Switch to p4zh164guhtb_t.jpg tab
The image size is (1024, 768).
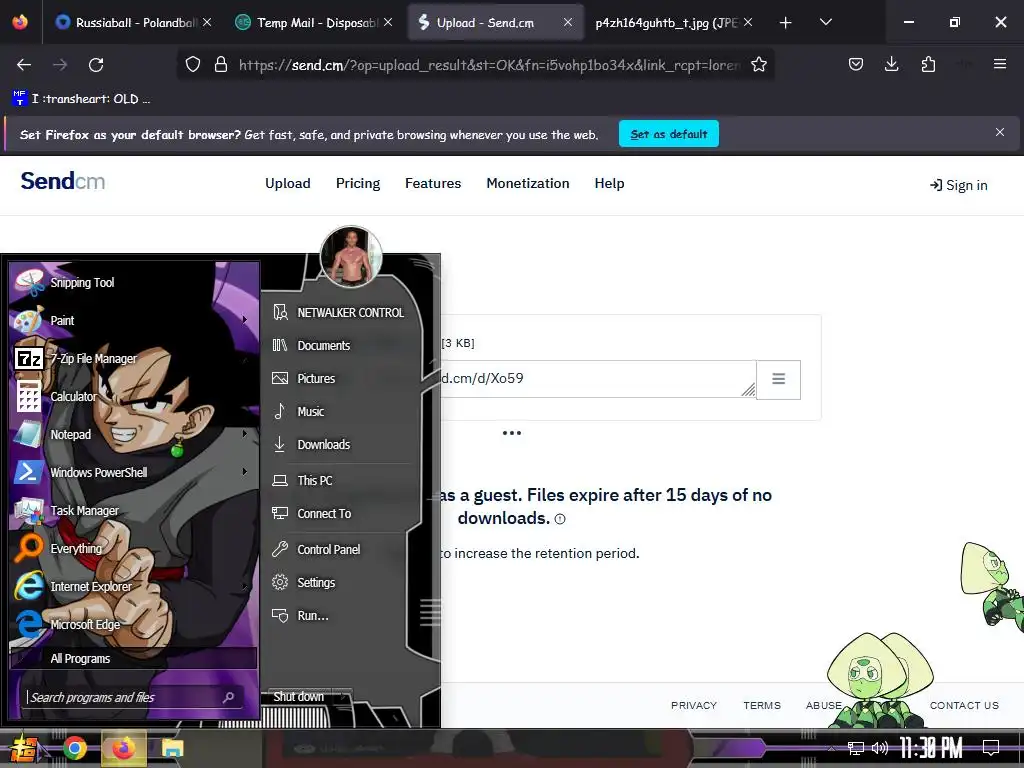(x=673, y=22)
